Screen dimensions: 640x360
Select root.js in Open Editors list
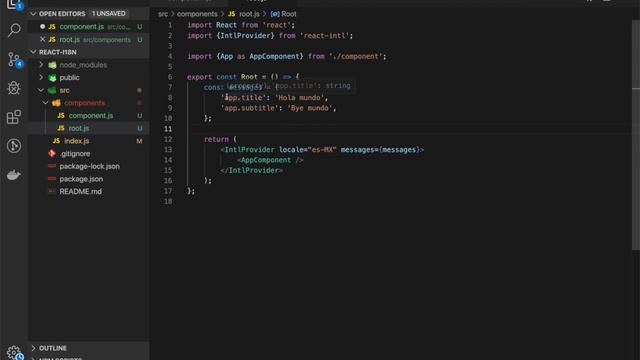[x=69, y=40]
